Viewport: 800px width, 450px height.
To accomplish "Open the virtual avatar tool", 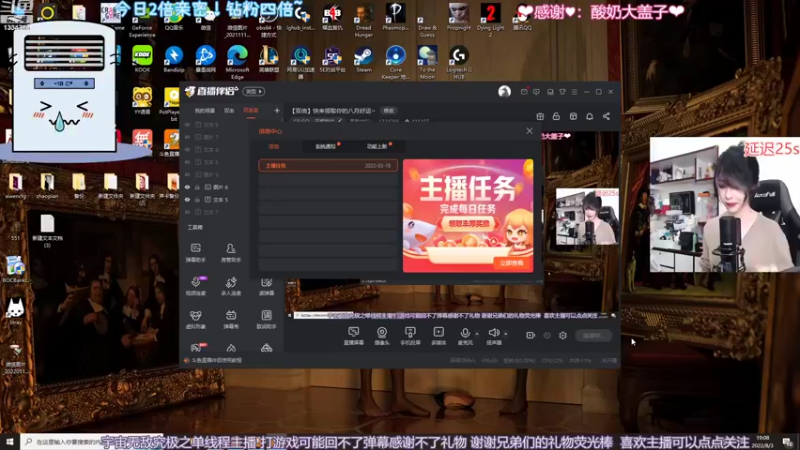I will click(195, 319).
